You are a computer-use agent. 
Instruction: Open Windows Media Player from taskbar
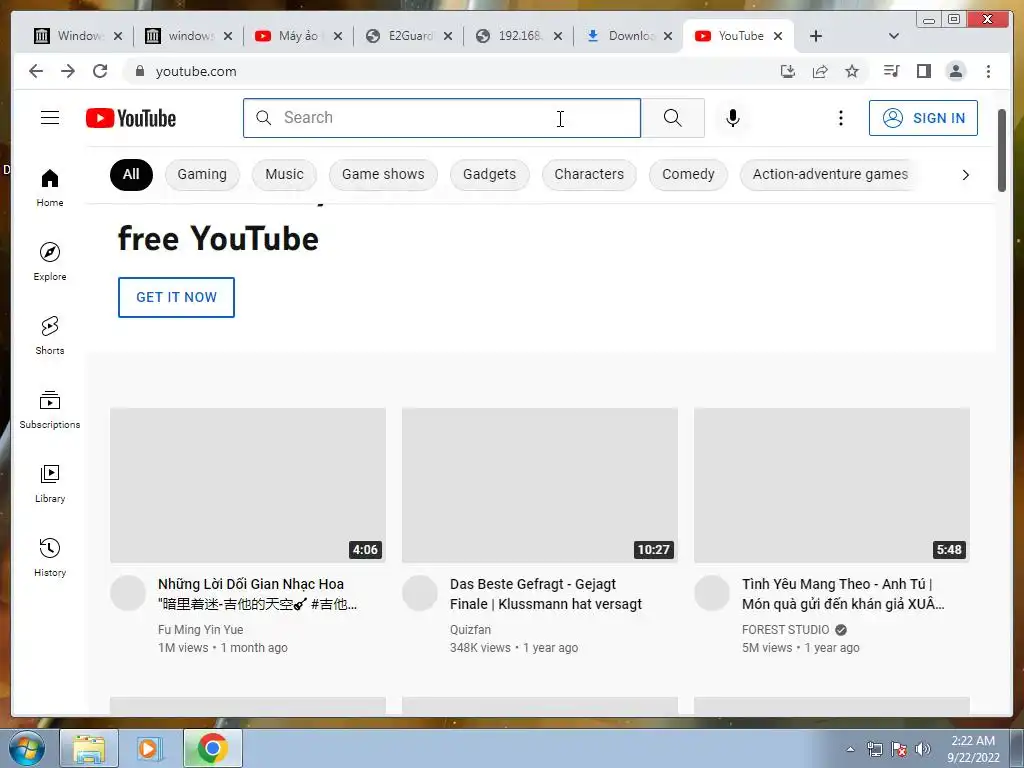tap(150, 748)
